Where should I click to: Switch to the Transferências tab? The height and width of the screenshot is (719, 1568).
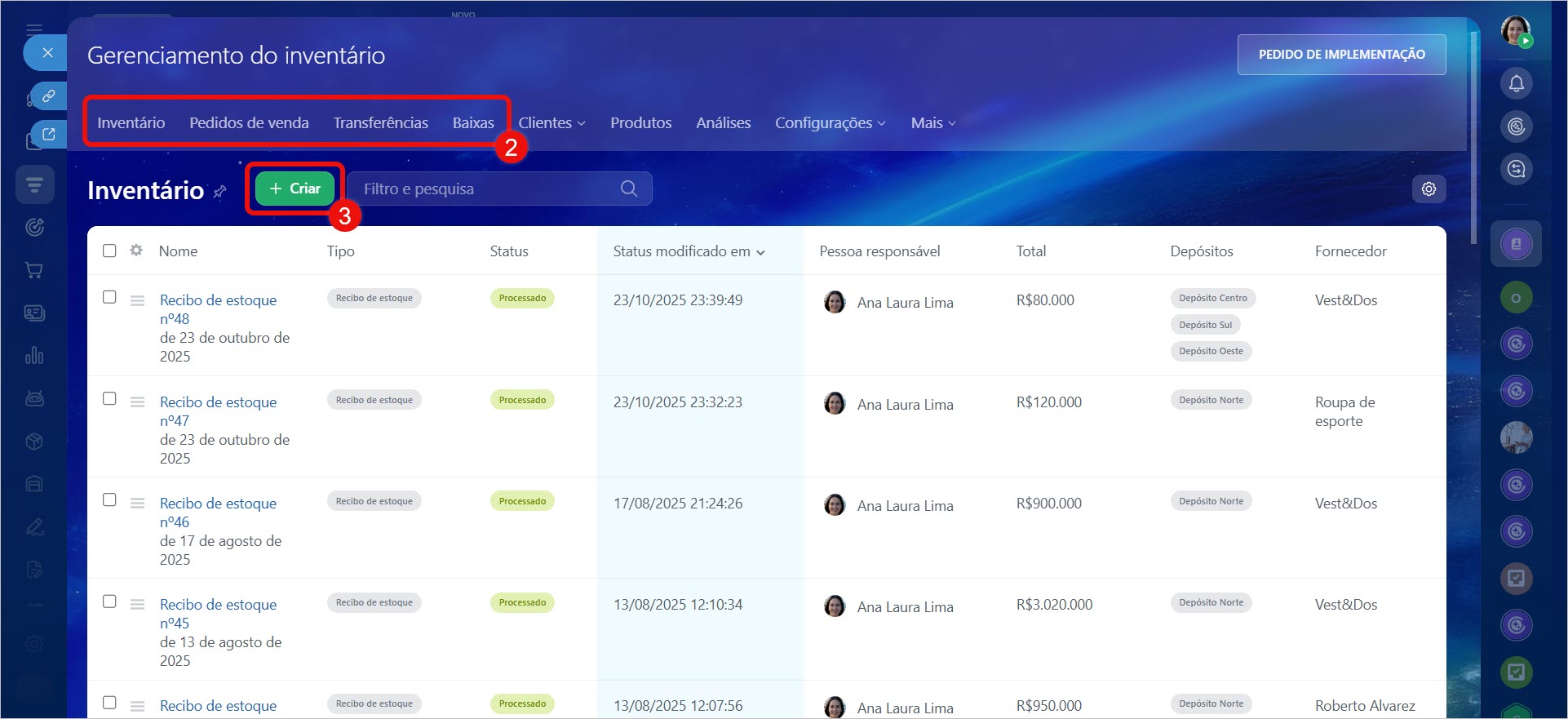(x=380, y=122)
